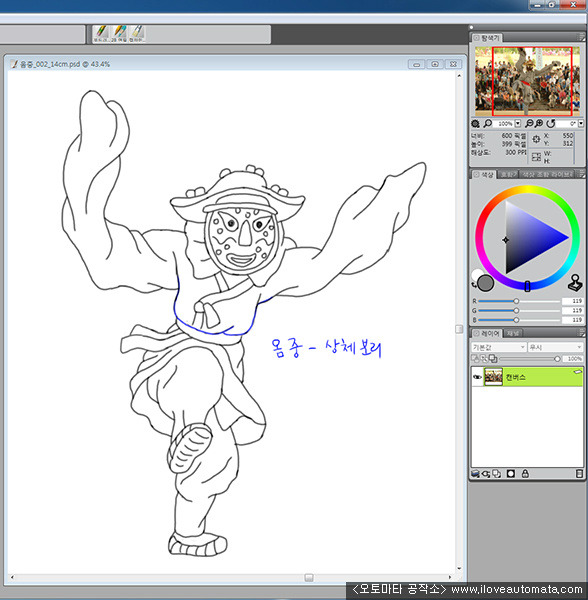This screenshot has width=588, height=600.
Task: Click the R value input field
Action: [x=572, y=301]
